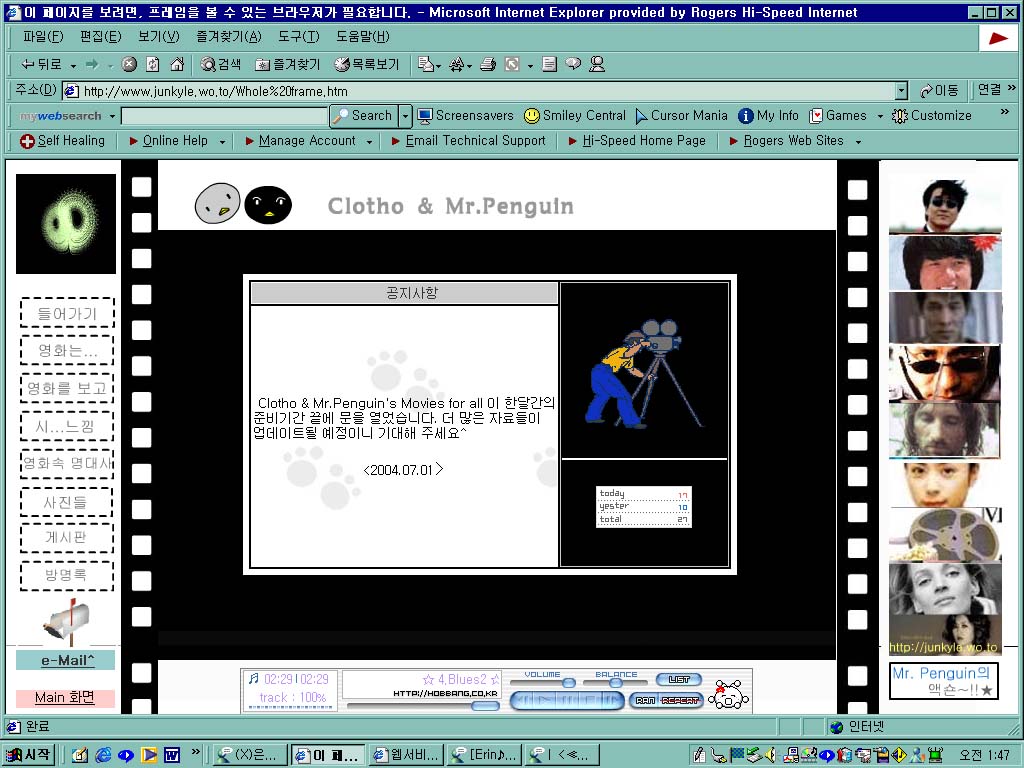Click the Screensavers toolbar icon
Screen dimensions: 1024x768
click(465, 116)
